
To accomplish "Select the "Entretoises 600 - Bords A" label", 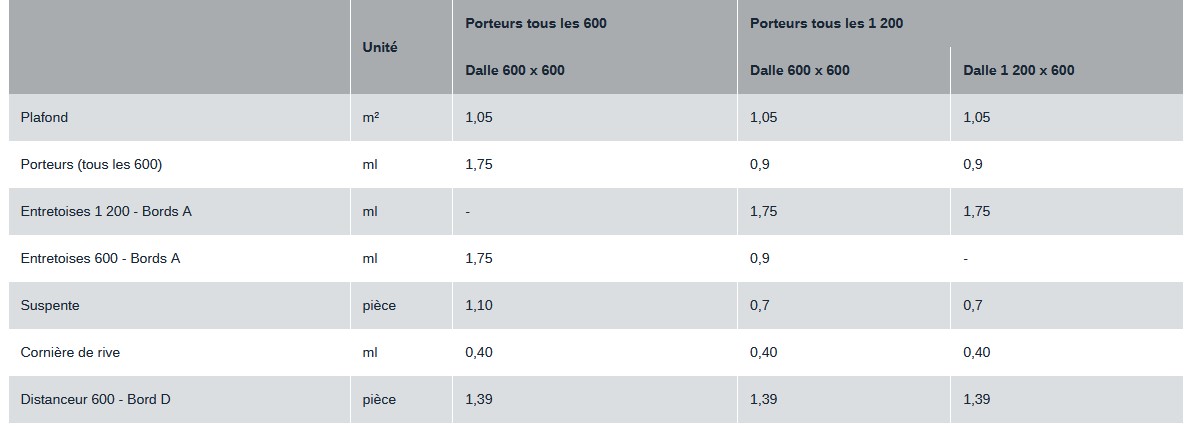I will point(100,258).
